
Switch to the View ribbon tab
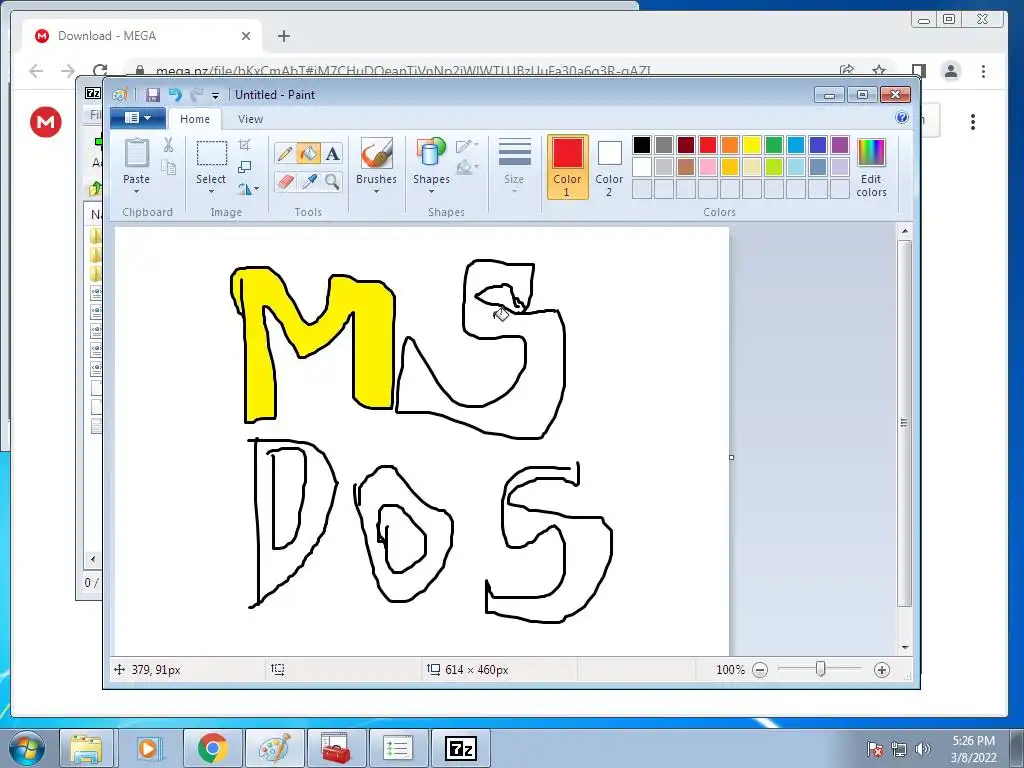tap(250, 119)
